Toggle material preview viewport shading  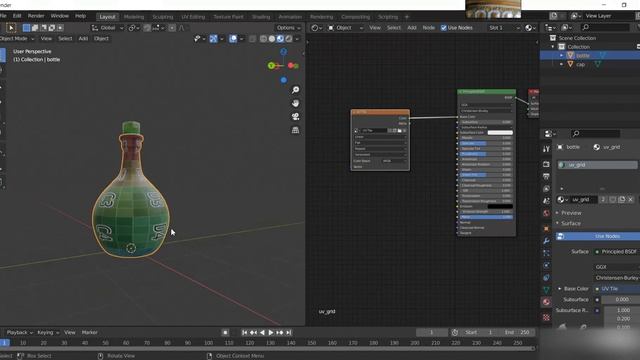tap(280, 39)
